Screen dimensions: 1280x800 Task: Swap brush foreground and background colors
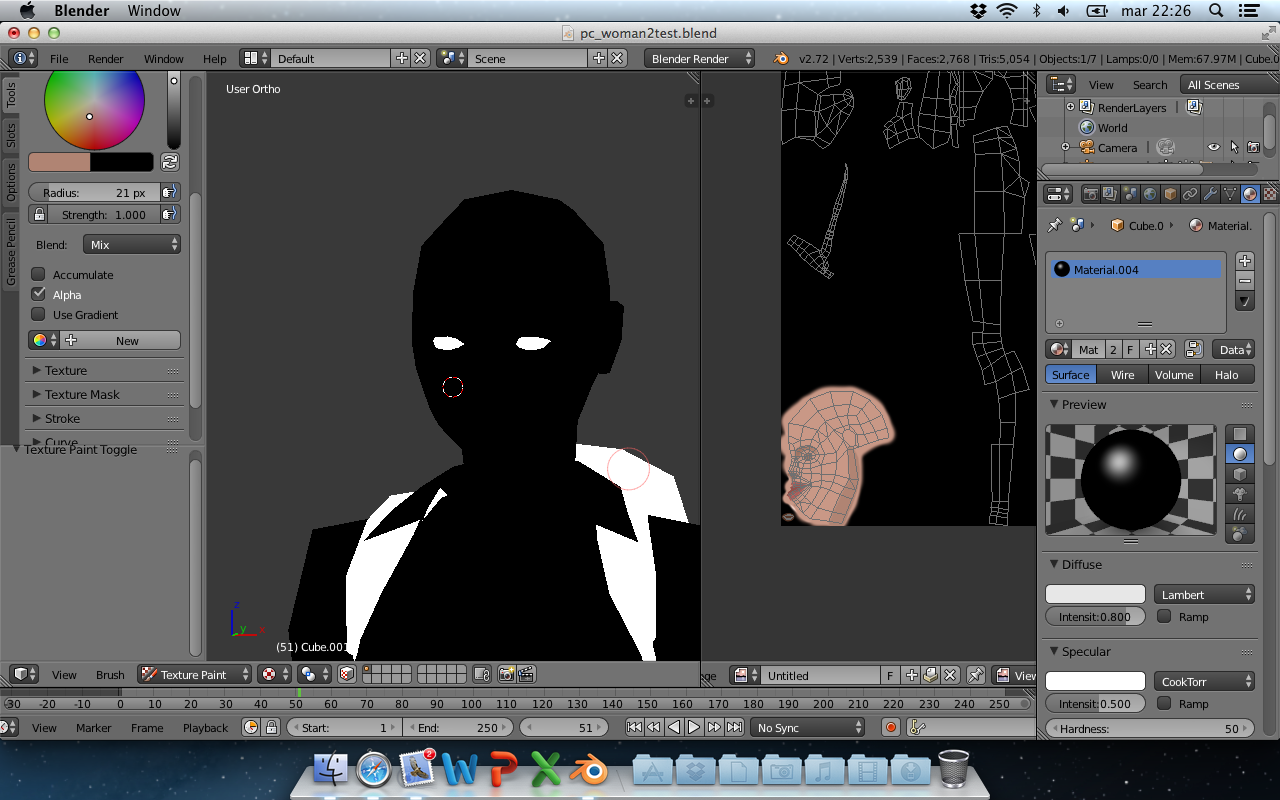click(x=170, y=162)
